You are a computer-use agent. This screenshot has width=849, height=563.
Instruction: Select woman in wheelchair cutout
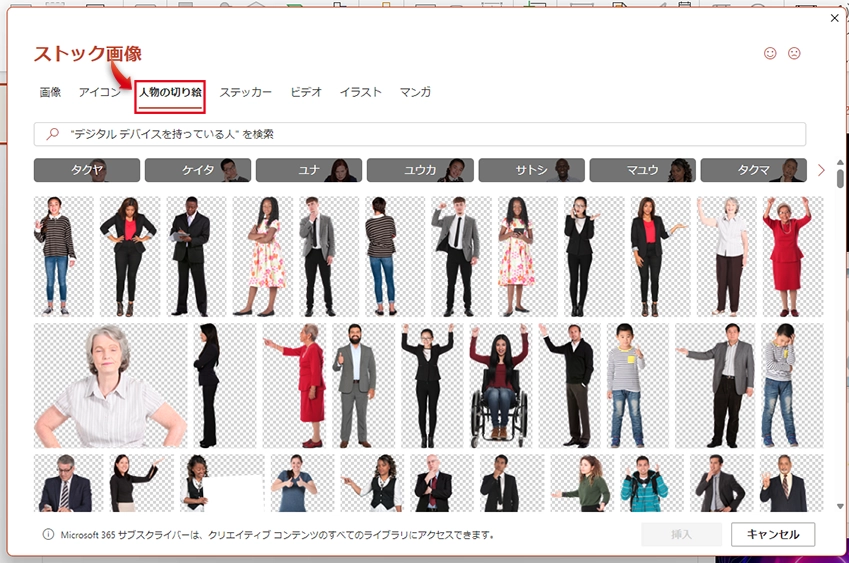point(500,385)
